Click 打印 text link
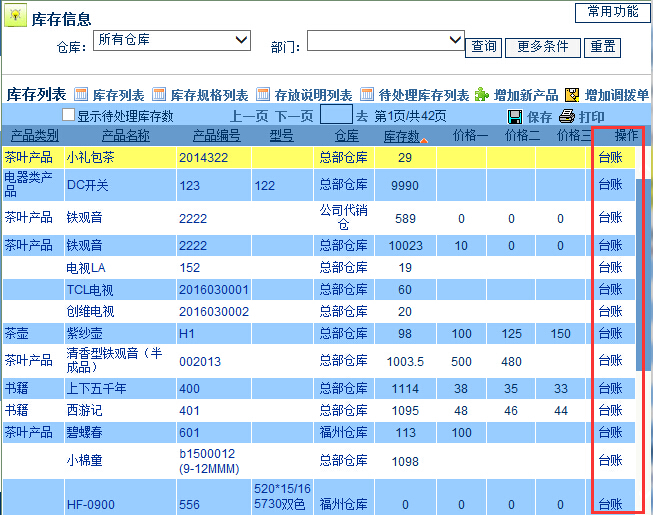 [x=592, y=117]
